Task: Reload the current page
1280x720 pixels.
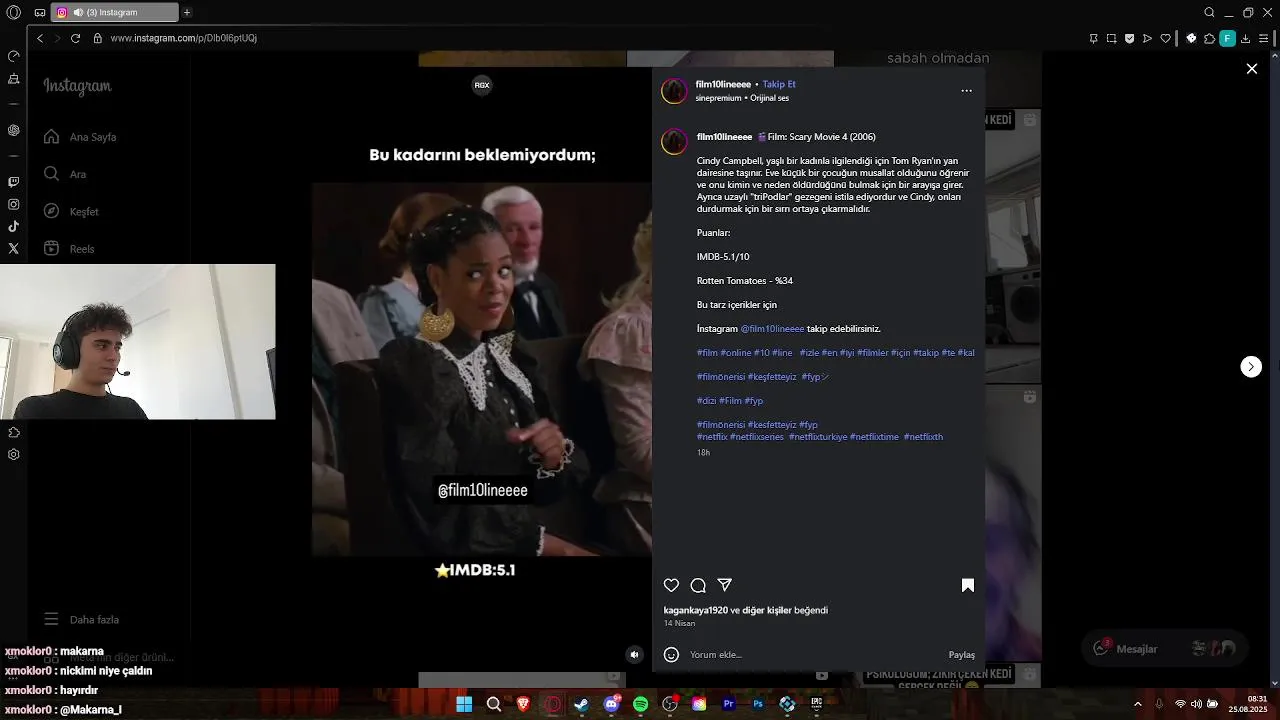Action: tap(75, 38)
